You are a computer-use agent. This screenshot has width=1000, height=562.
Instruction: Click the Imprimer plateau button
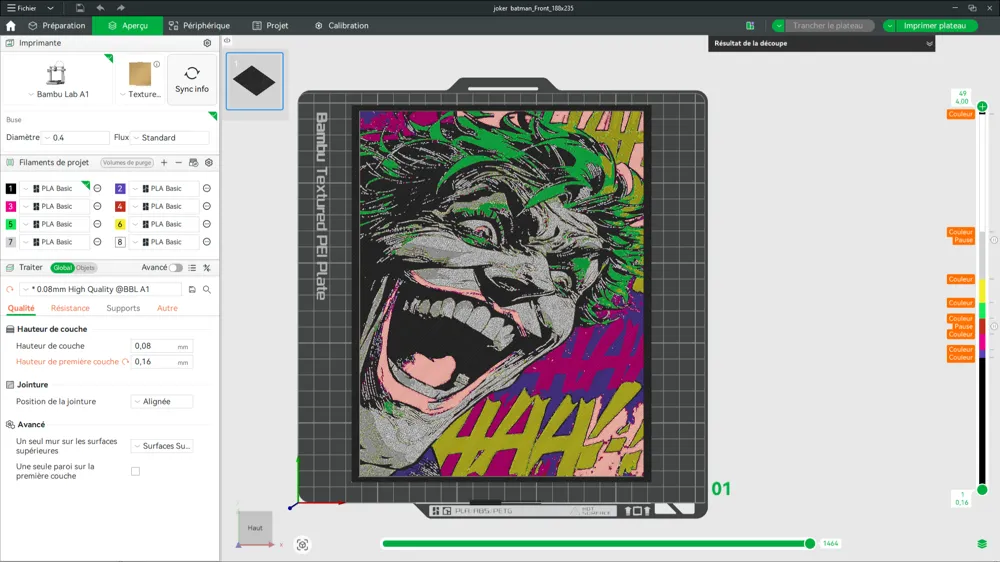pyautogui.click(x=935, y=26)
